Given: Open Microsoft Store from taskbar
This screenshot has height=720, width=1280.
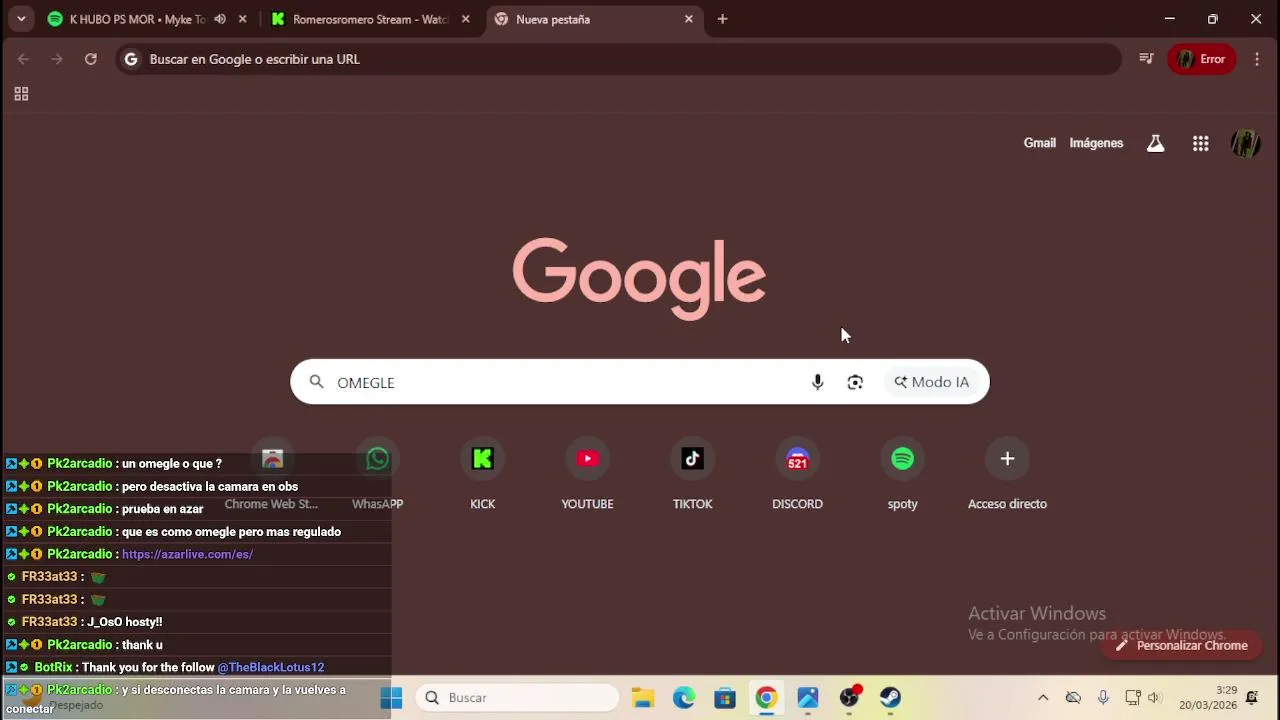Looking at the screenshot, I should tap(725, 697).
